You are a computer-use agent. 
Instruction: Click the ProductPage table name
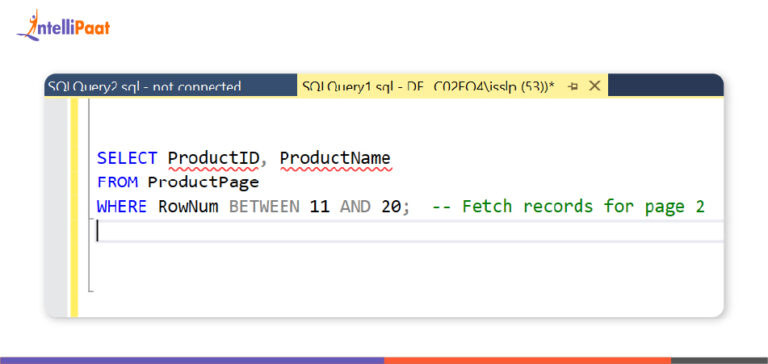203,182
